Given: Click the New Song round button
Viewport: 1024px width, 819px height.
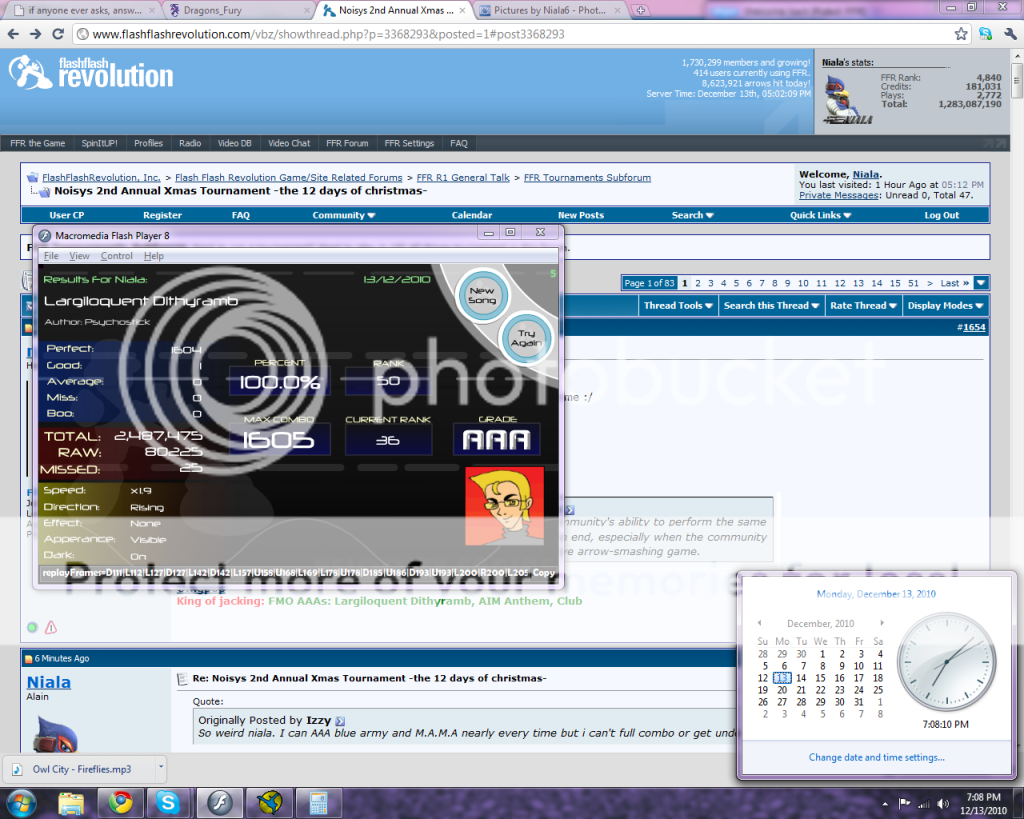Looking at the screenshot, I should 482,295.
